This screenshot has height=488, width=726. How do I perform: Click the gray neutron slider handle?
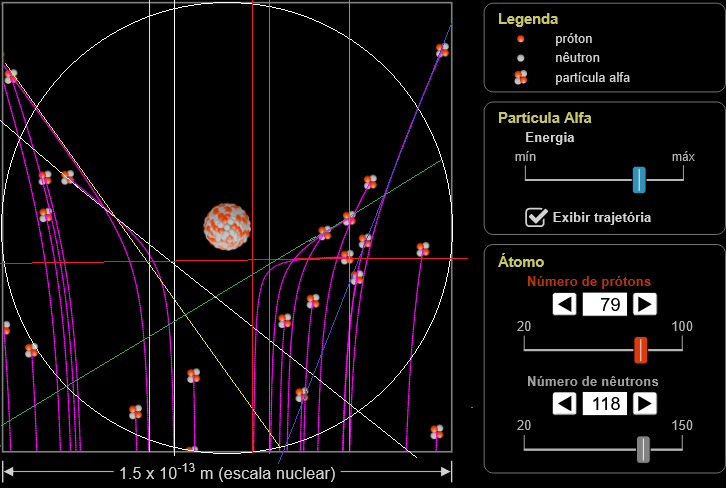pos(644,449)
